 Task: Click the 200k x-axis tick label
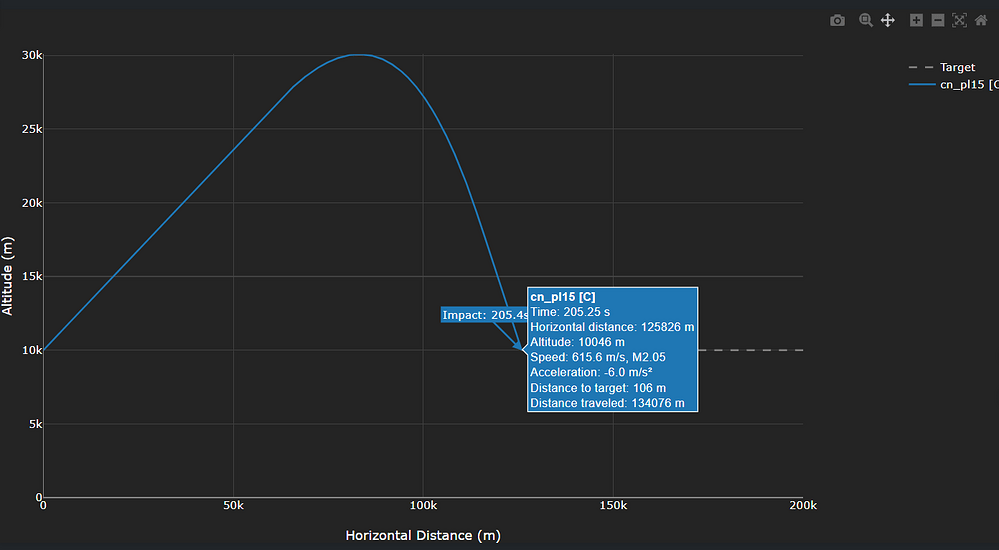(803, 505)
